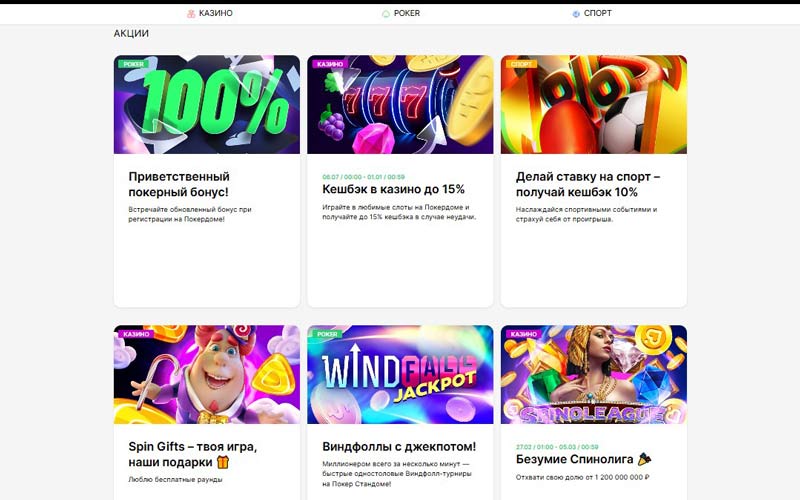Screen dimensions: 800x500
Task: Open the КАЗИНО tab
Action: (x=209, y=13)
